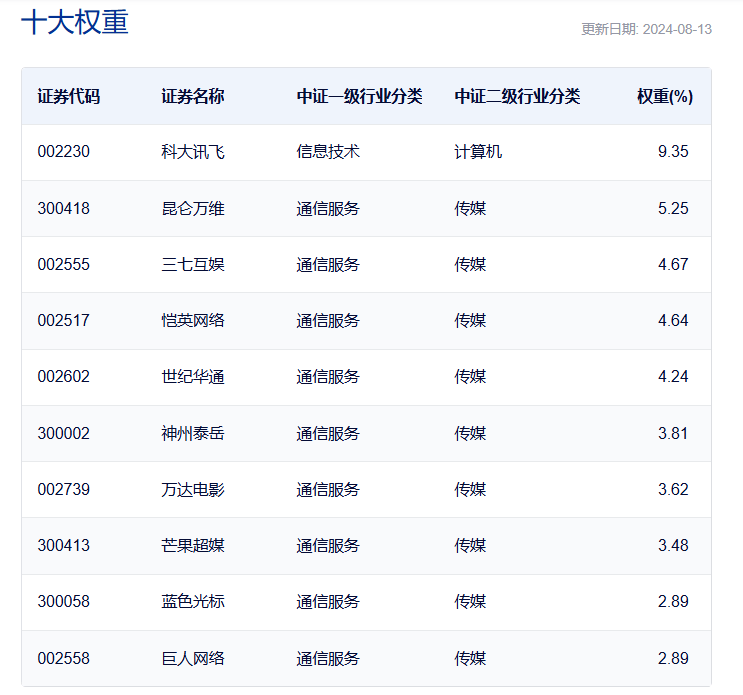
Task: Click weight value 4.64
Action: (673, 320)
